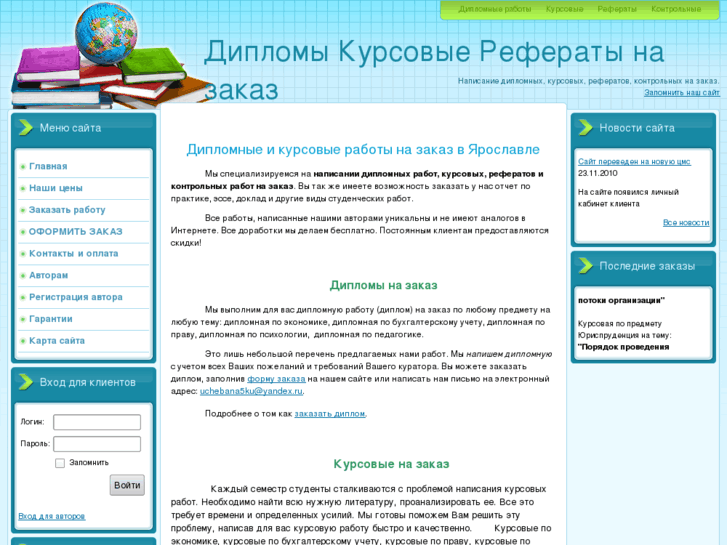Select ОФОРМИТЬ ЗАКАЗ menu item
Viewport: 727px width, 545px height.
pos(76,231)
